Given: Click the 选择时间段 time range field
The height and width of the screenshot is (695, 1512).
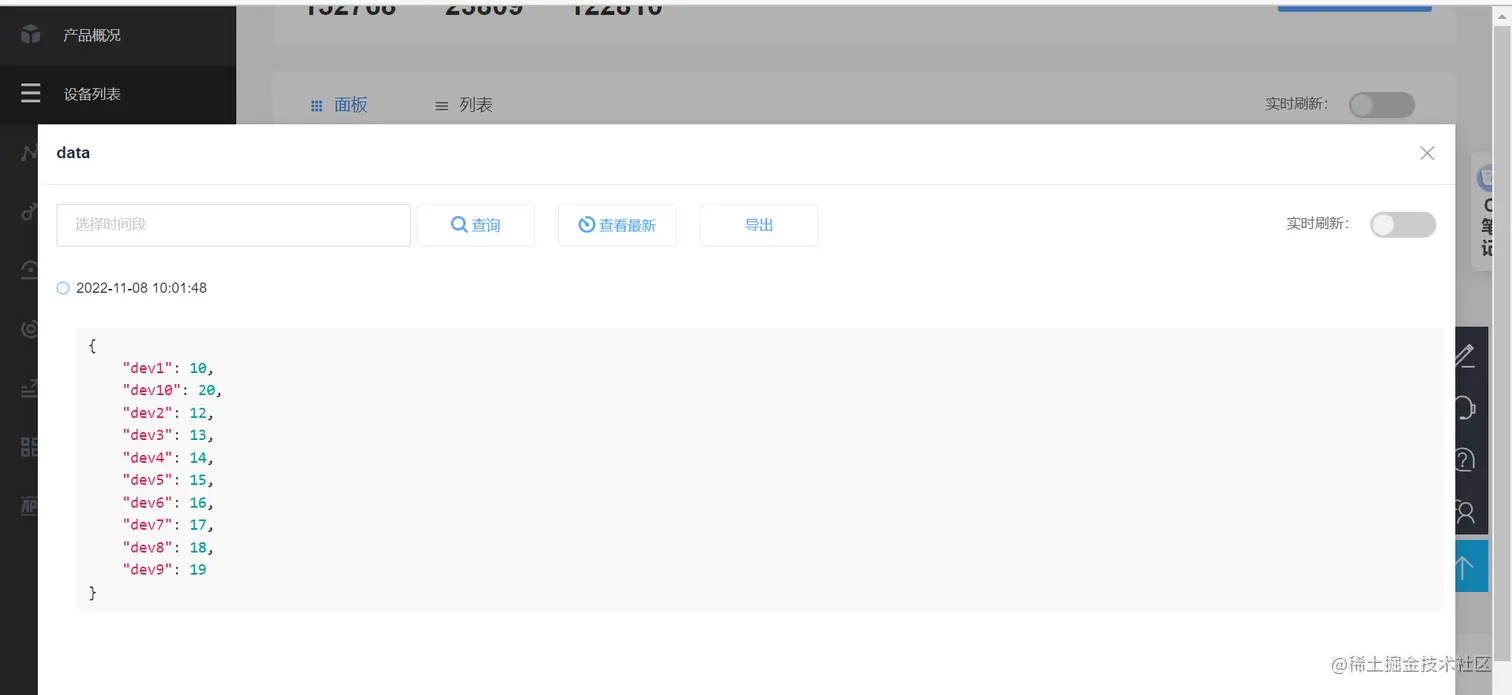Looking at the screenshot, I should [x=234, y=225].
